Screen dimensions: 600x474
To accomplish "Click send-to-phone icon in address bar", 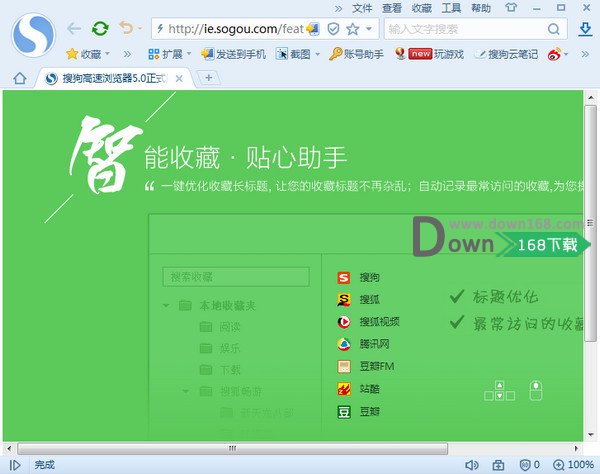I will 313,29.
